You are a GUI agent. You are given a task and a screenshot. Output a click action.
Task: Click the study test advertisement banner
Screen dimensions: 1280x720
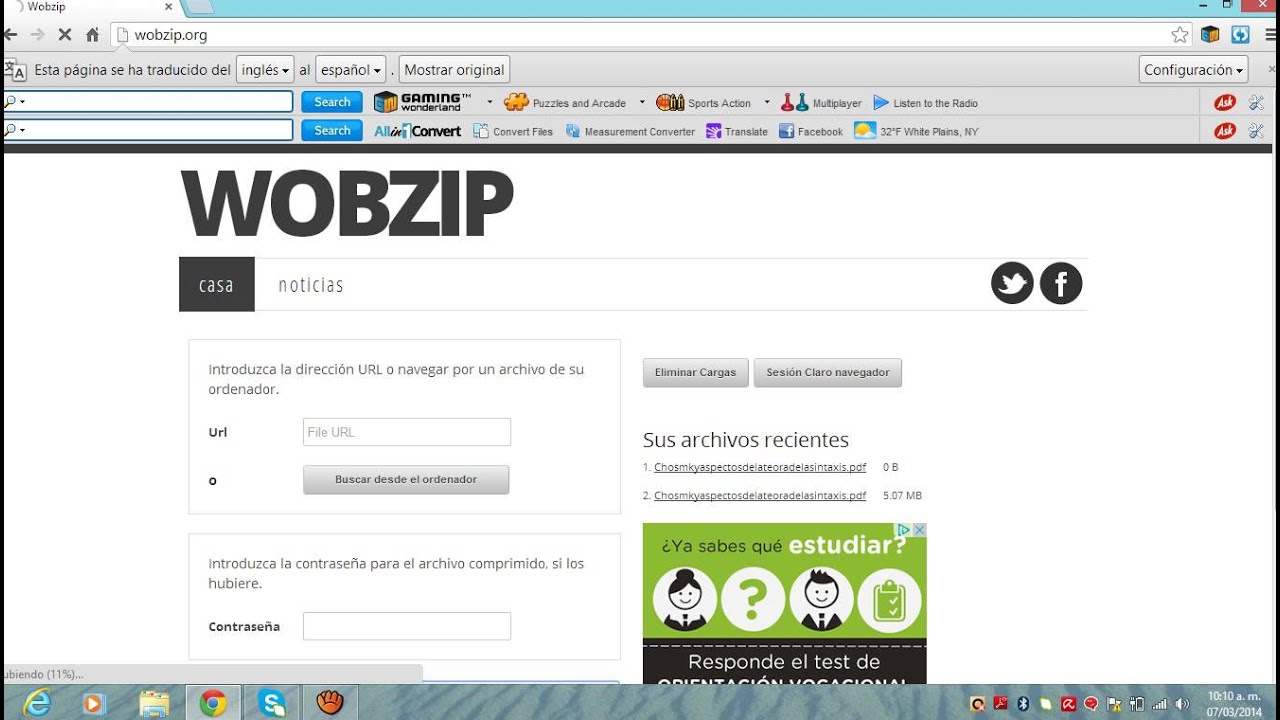[785, 603]
